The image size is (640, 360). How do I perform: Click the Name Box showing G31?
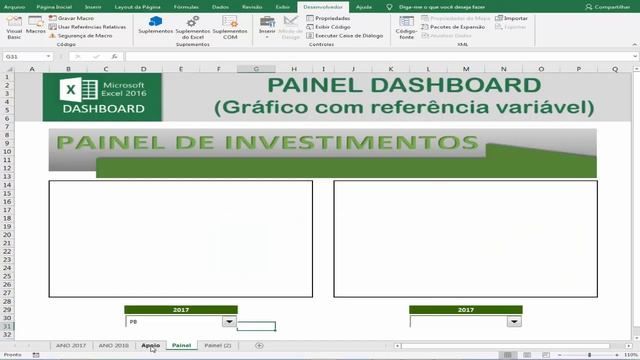click(x=23, y=56)
